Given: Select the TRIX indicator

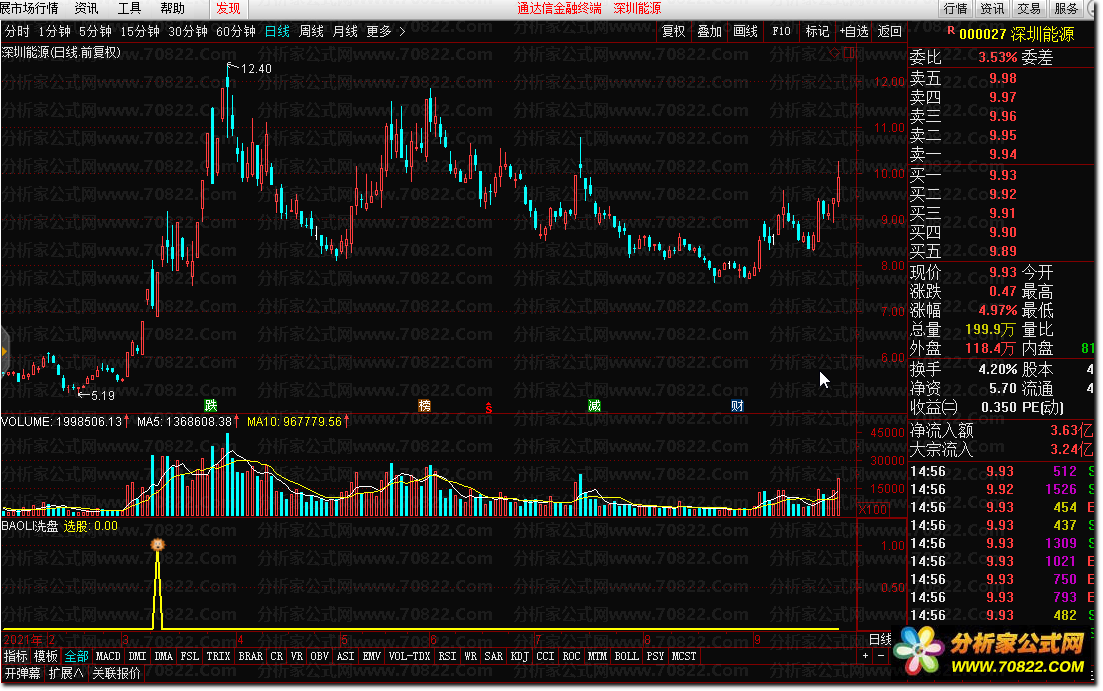Looking at the screenshot, I should 218,656.
